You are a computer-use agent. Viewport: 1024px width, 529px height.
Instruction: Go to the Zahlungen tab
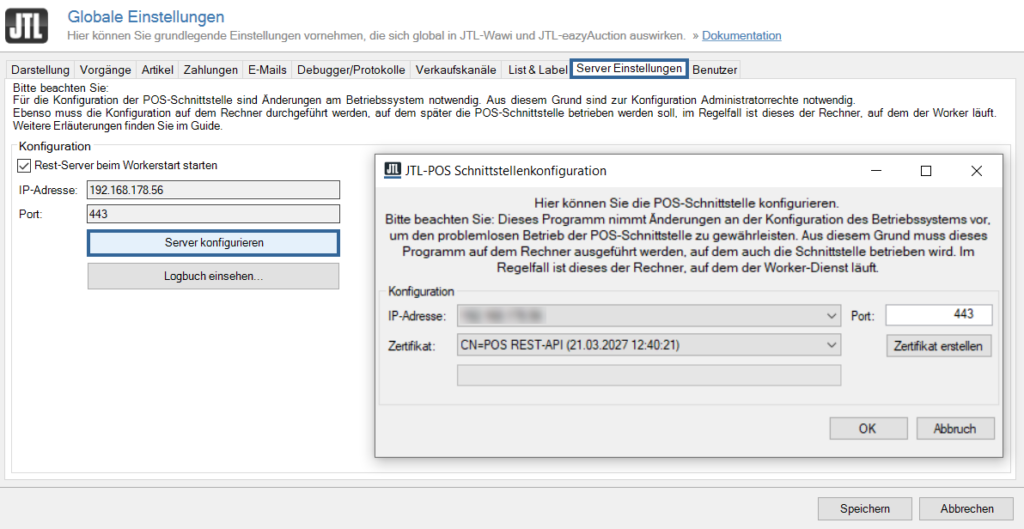[x=211, y=70]
